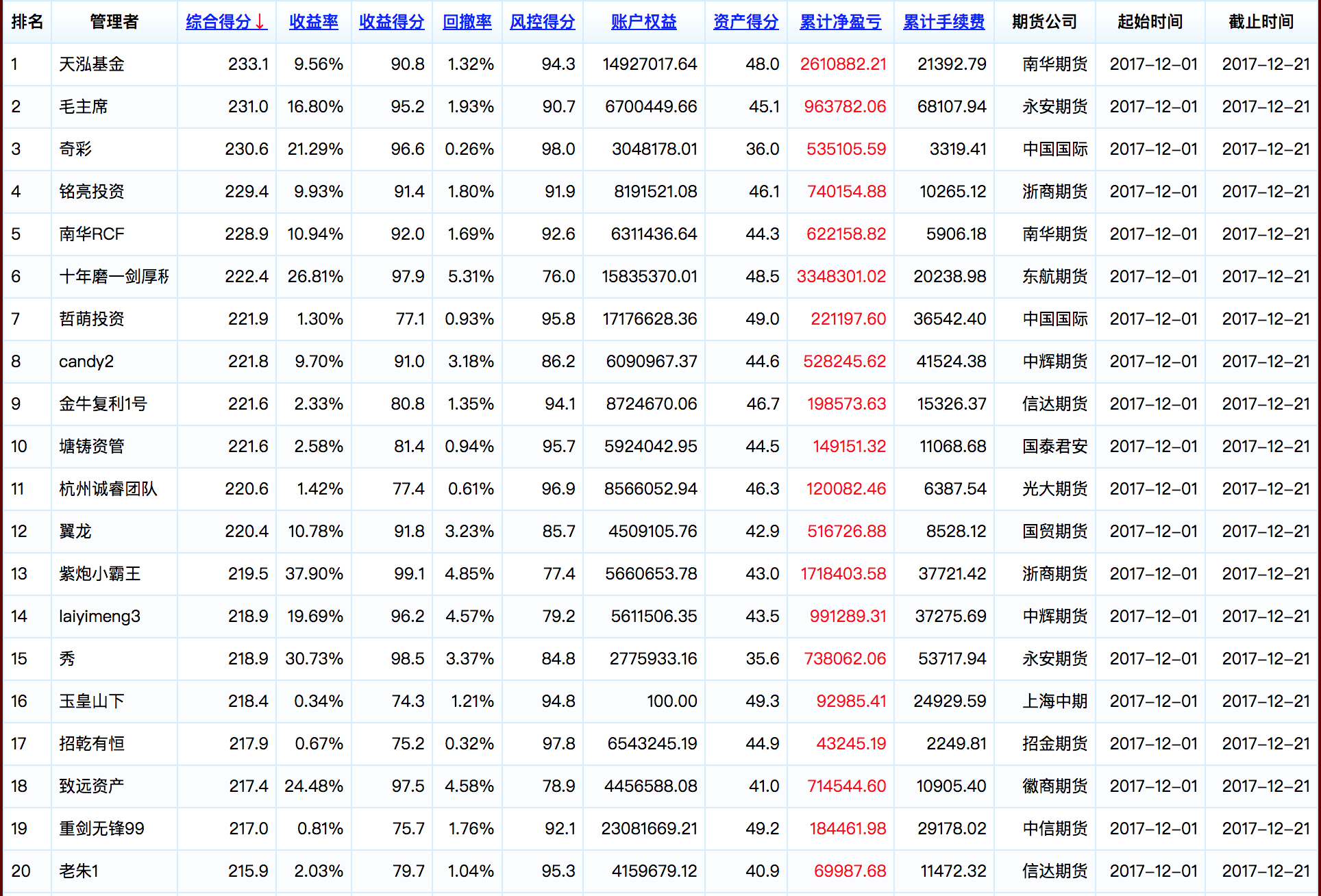Click manager 奇彩 in row 3

75,149
